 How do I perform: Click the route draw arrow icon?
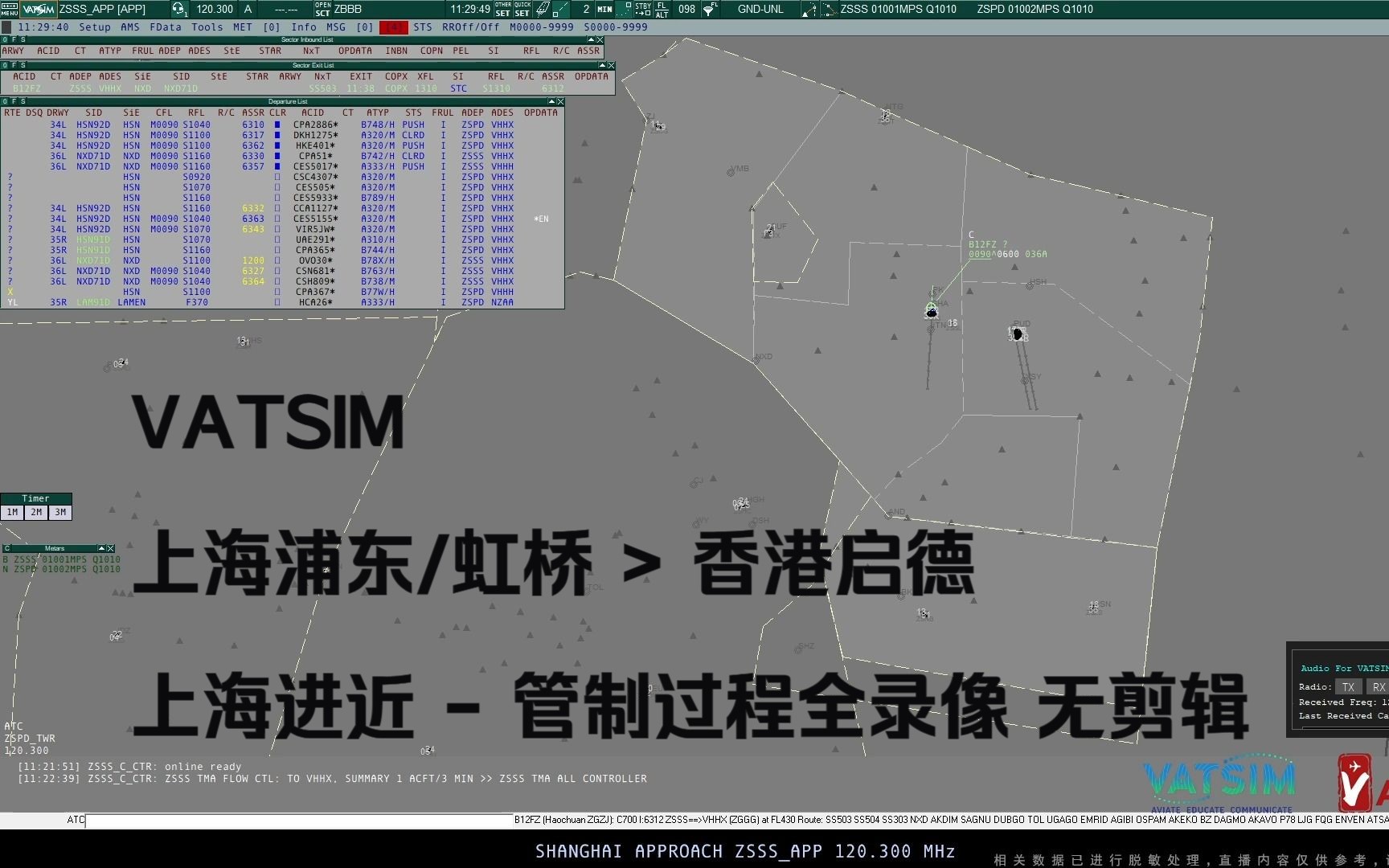(x=809, y=10)
